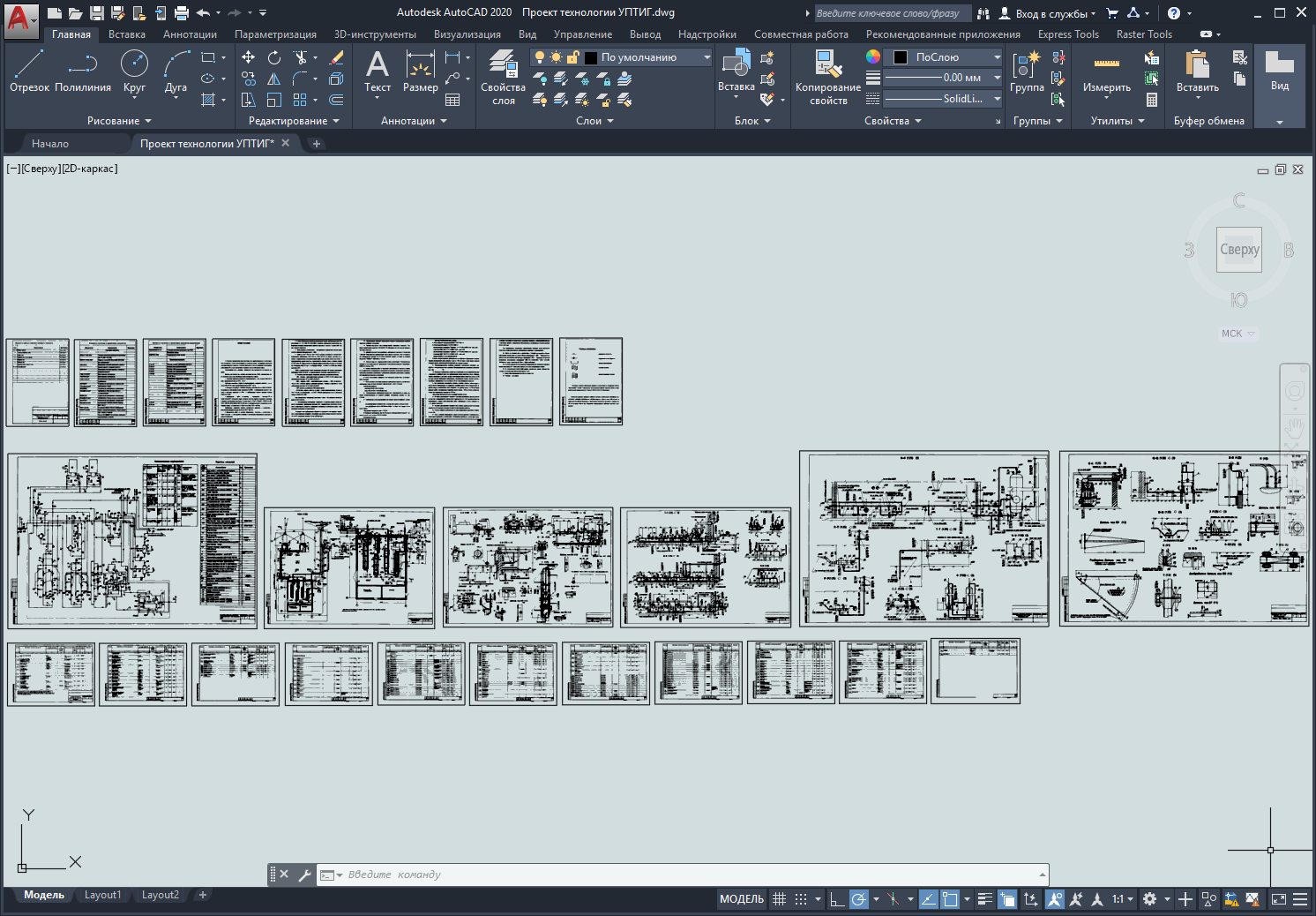Image resolution: width=1316 pixels, height=916 pixels.
Task: Toggle ortho mode in status bar
Action: tap(837, 899)
